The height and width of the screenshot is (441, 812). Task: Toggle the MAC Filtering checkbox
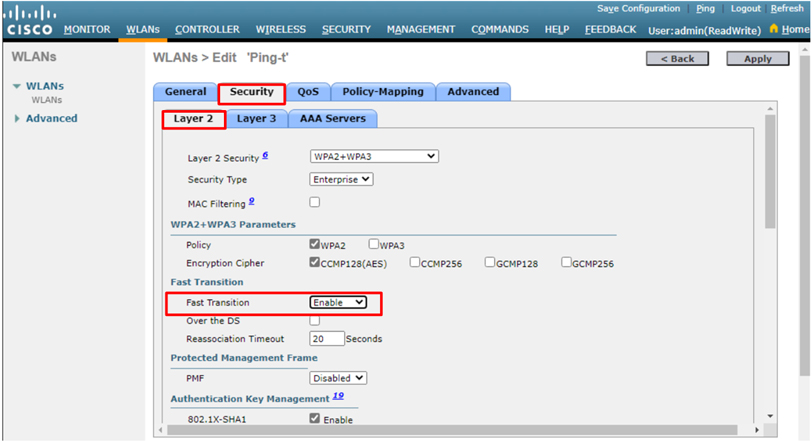315,202
